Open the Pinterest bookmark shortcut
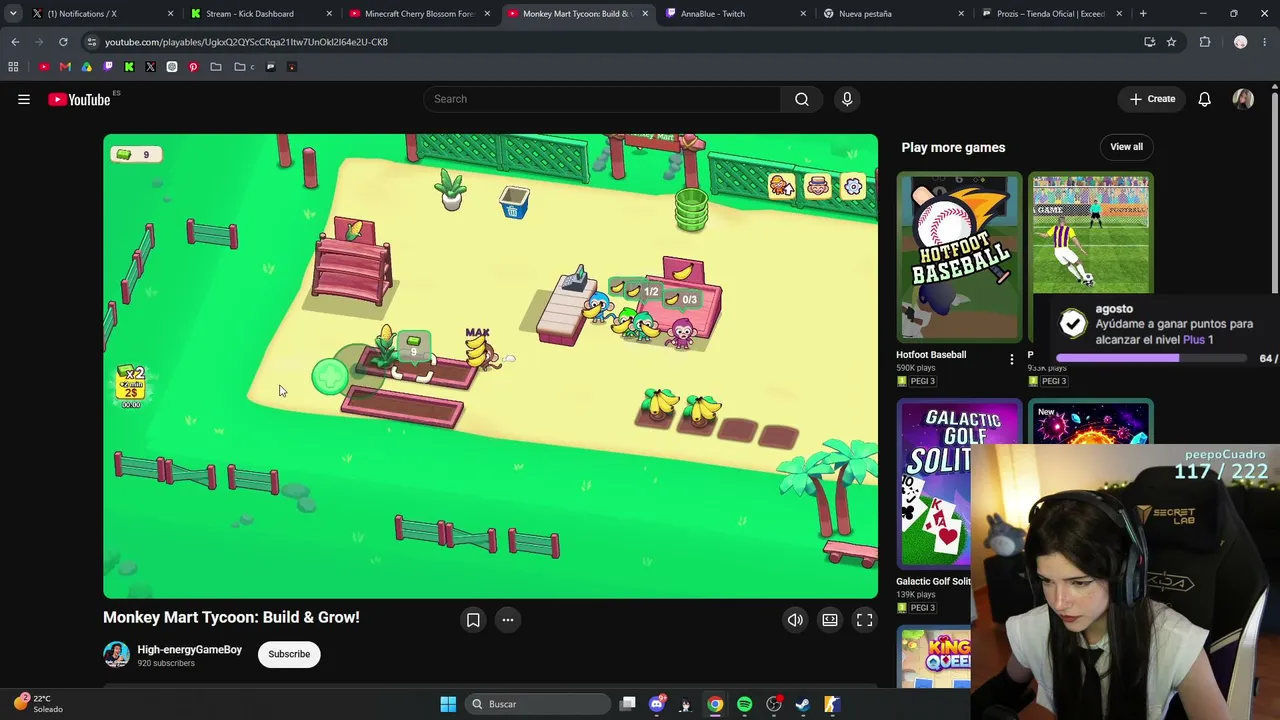Screen dimensions: 1280x720 click(x=193, y=67)
